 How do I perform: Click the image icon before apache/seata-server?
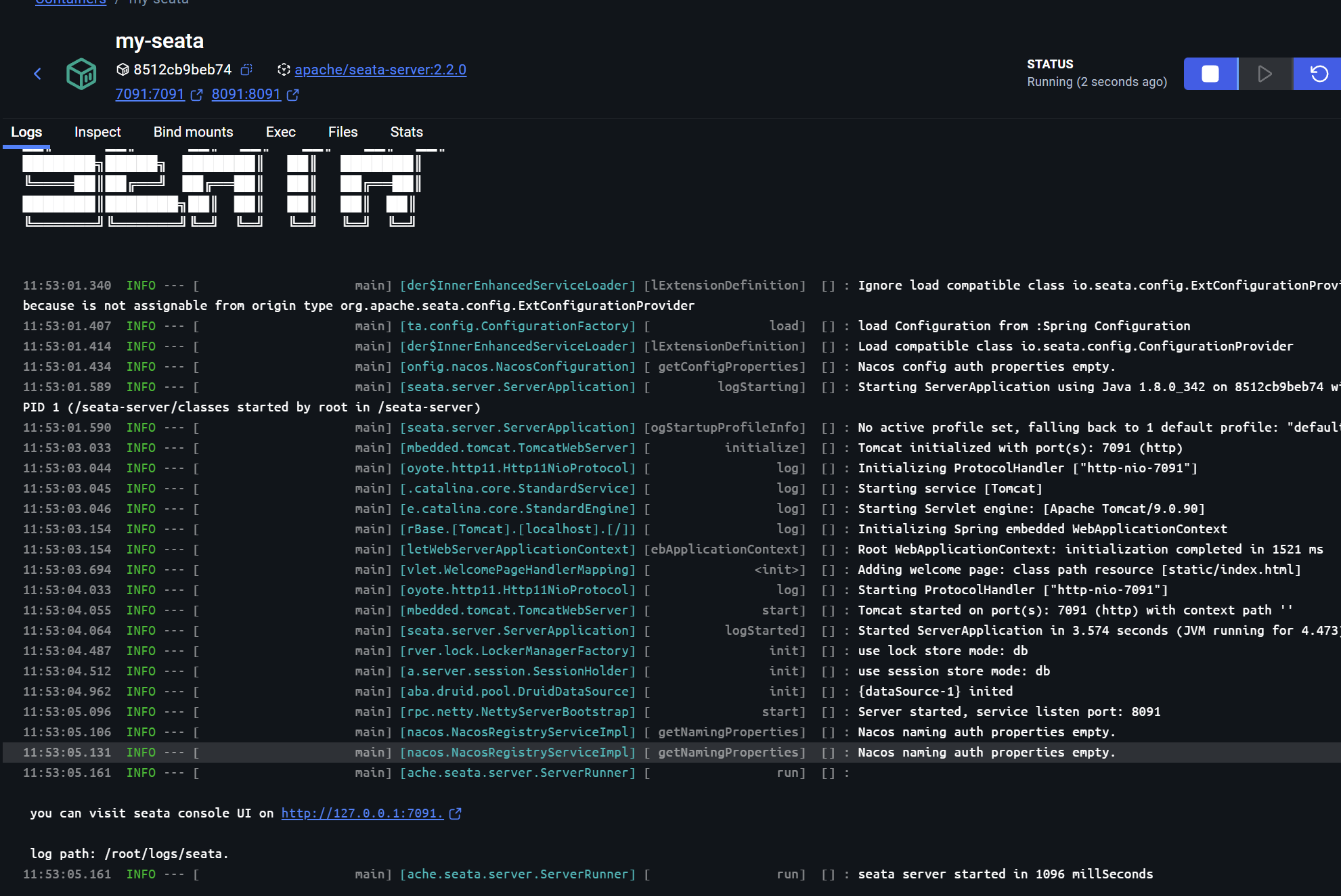tap(284, 70)
